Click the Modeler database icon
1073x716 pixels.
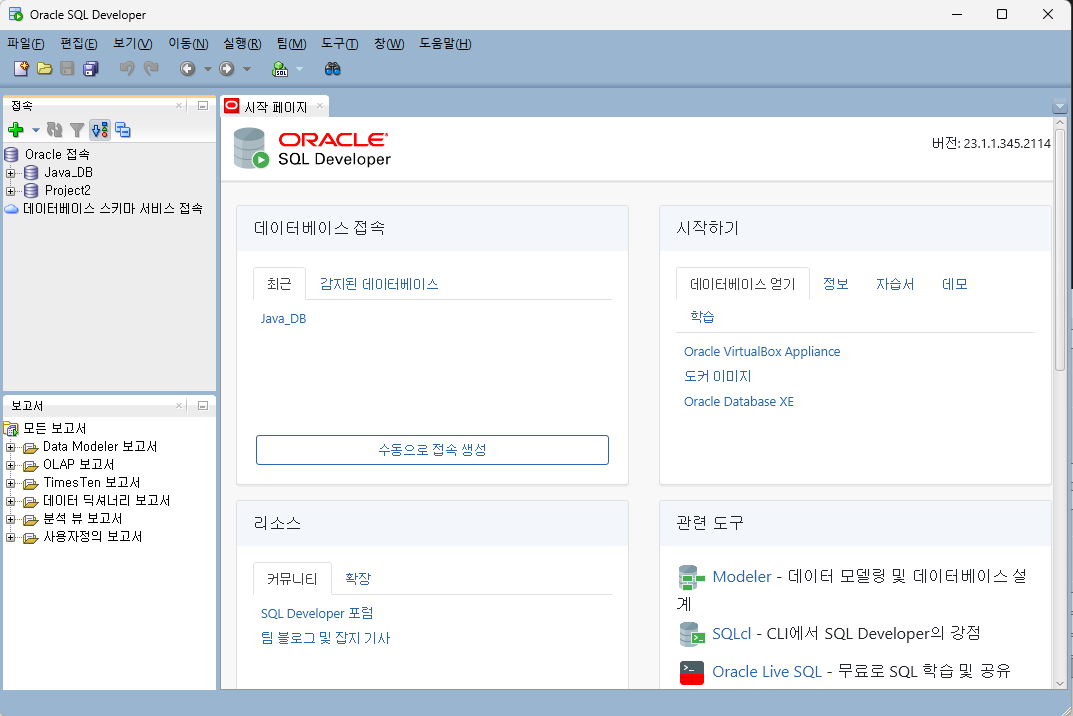(x=691, y=577)
